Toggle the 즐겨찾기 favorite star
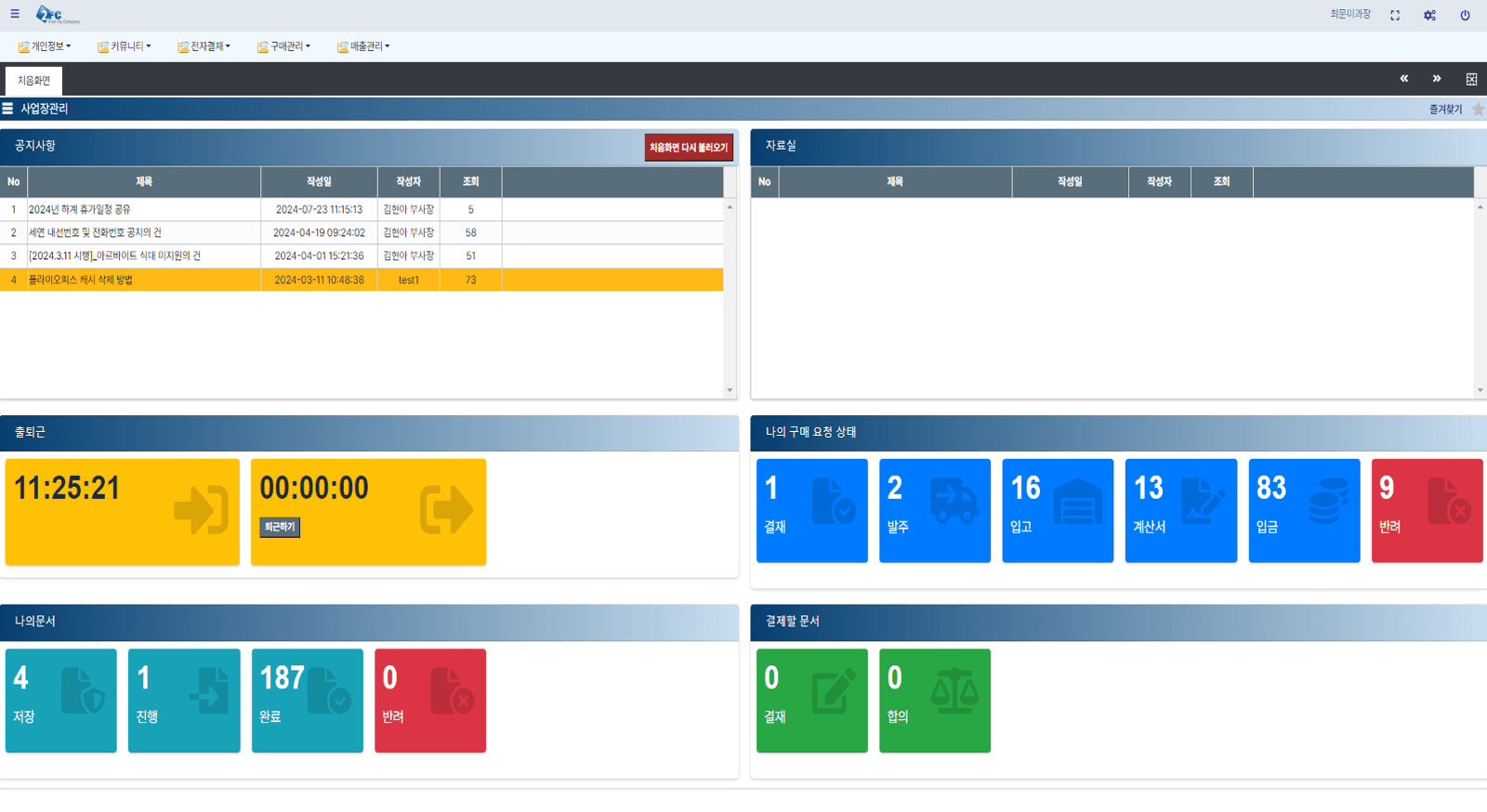The image size is (1487, 812). 1478,110
